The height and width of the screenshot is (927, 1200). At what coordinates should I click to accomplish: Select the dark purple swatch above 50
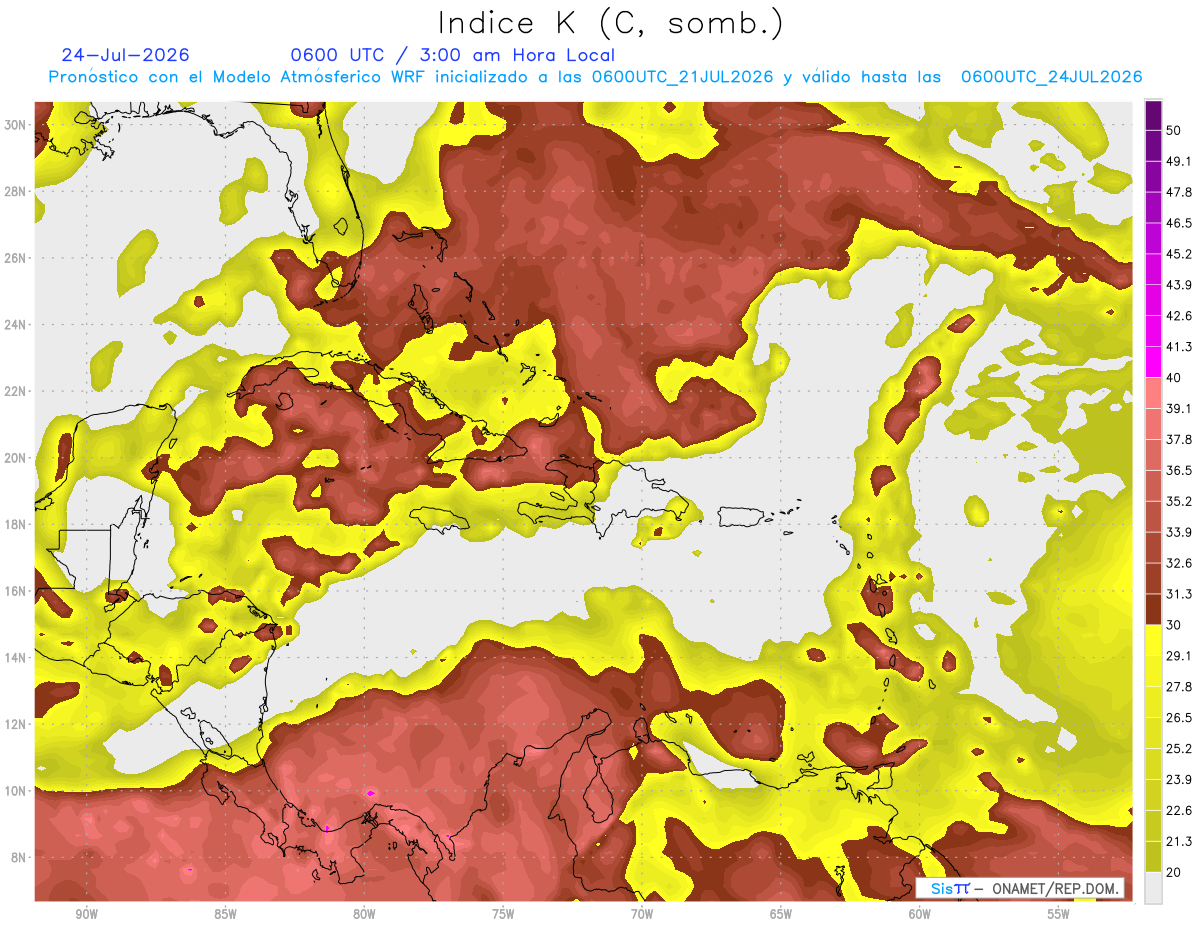click(1153, 116)
